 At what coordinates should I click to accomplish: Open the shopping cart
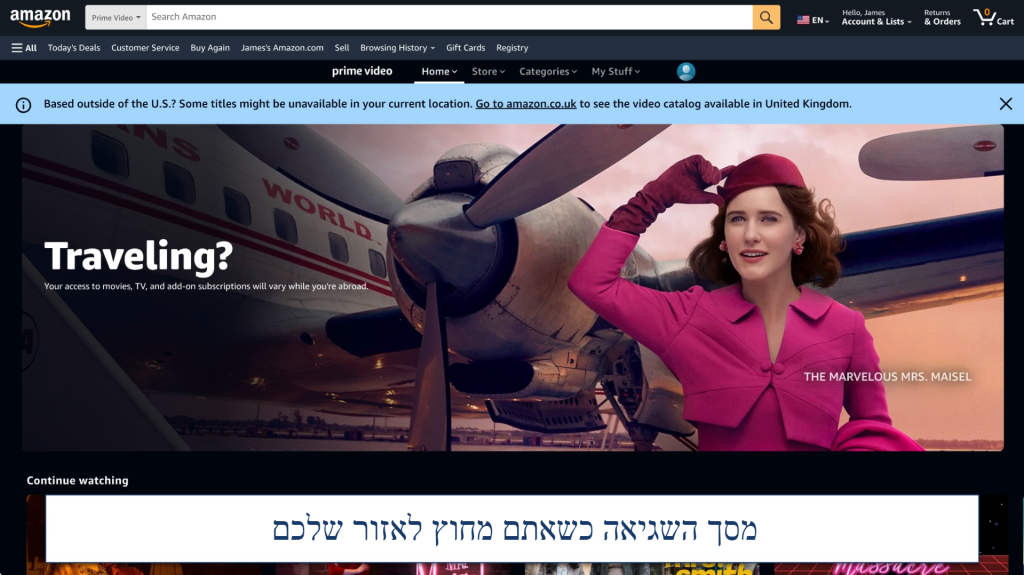(x=993, y=17)
